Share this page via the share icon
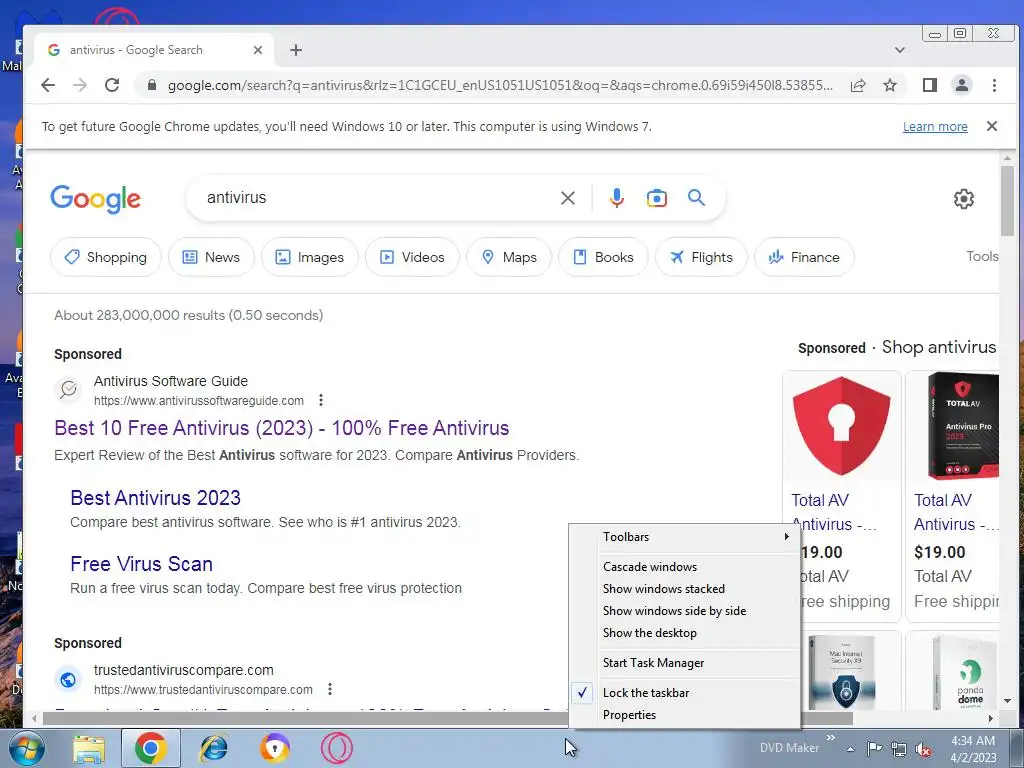1024x768 pixels. click(x=857, y=85)
